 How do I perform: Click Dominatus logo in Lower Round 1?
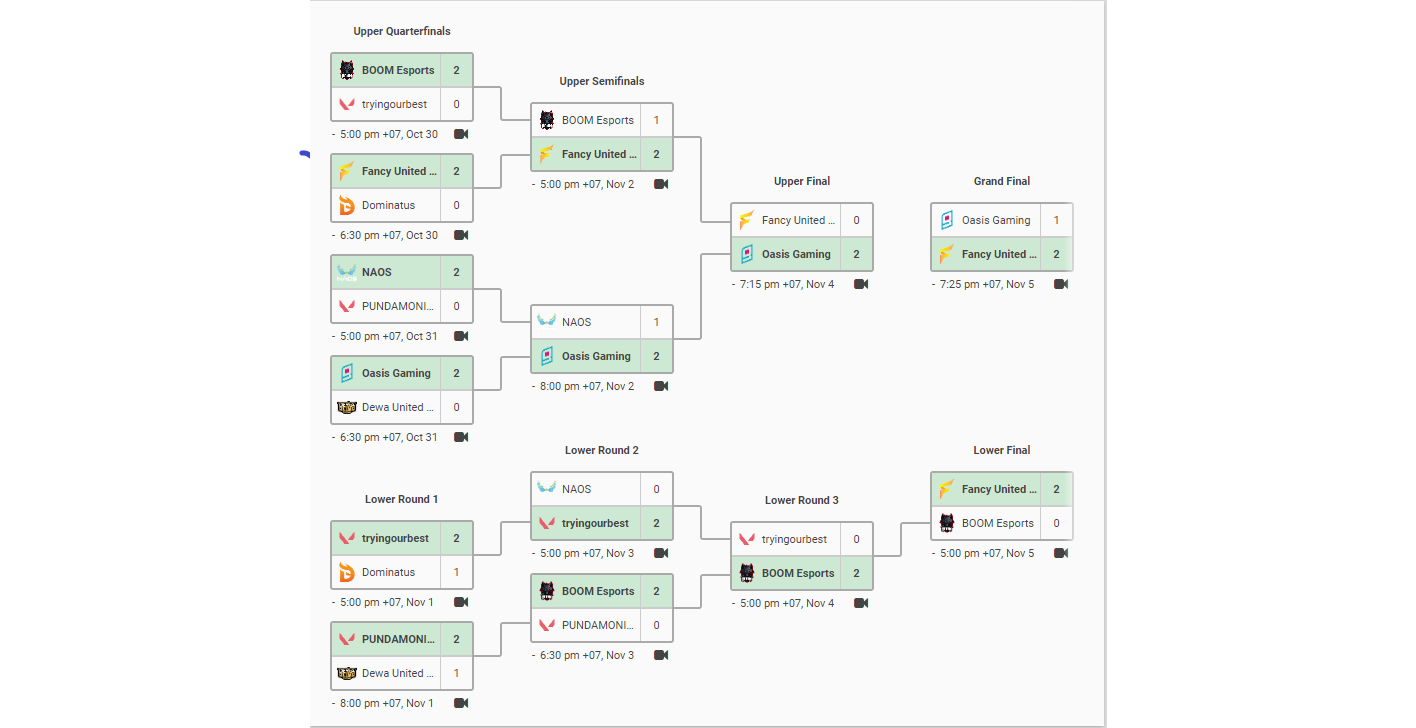point(347,572)
